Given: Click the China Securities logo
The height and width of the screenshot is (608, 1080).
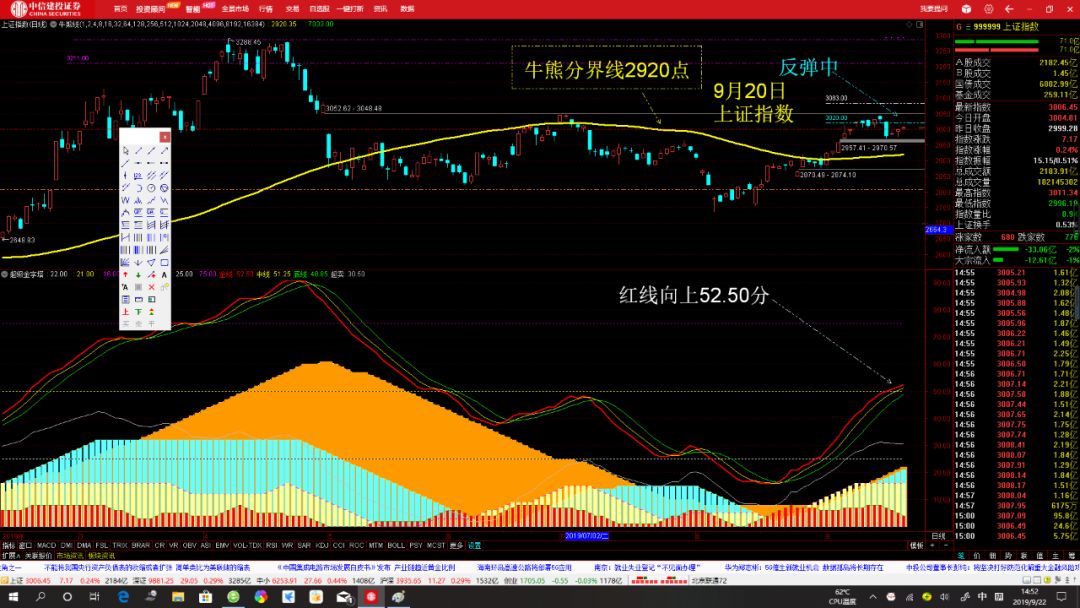Looking at the screenshot, I should 45,9.
